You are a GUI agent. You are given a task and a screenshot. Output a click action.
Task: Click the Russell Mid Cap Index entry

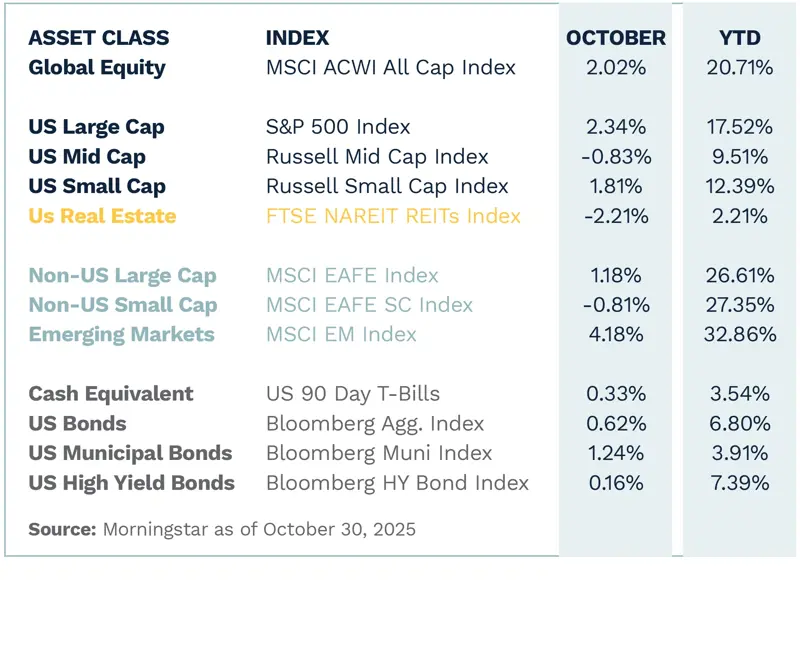(377, 157)
